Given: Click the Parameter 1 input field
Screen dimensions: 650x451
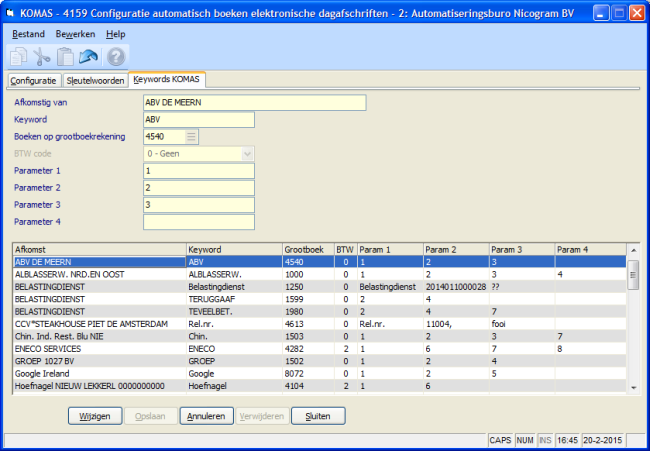Looking at the screenshot, I should pyautogui.click(x=199, y=171).
